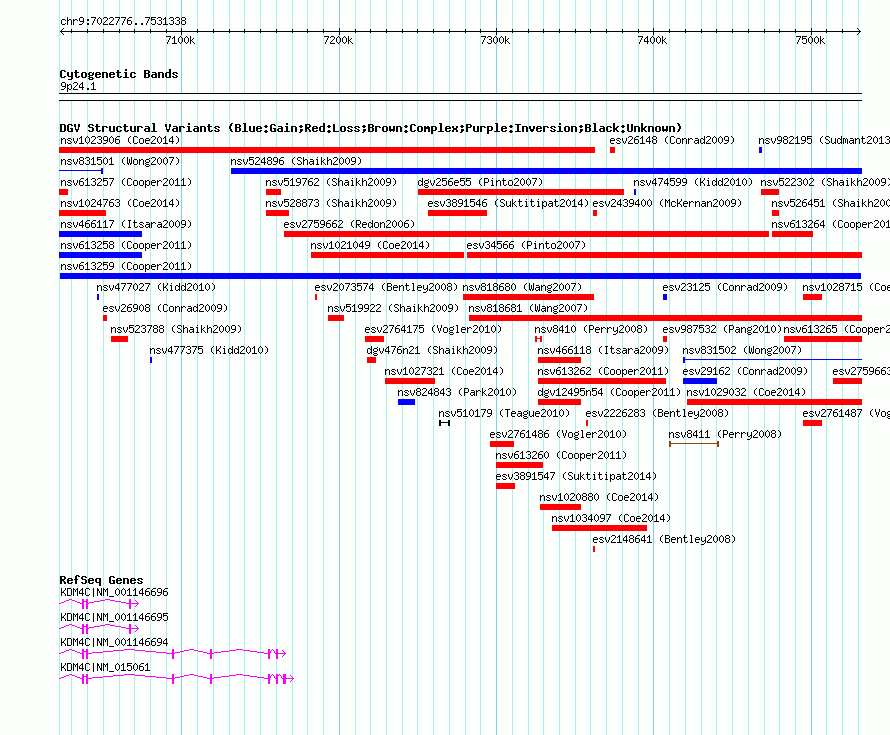Viewport: 890px width, 735px height.
Task: Open the nsv528873 (Shaikh2009) variant label
Action: (x=331, y=203)
